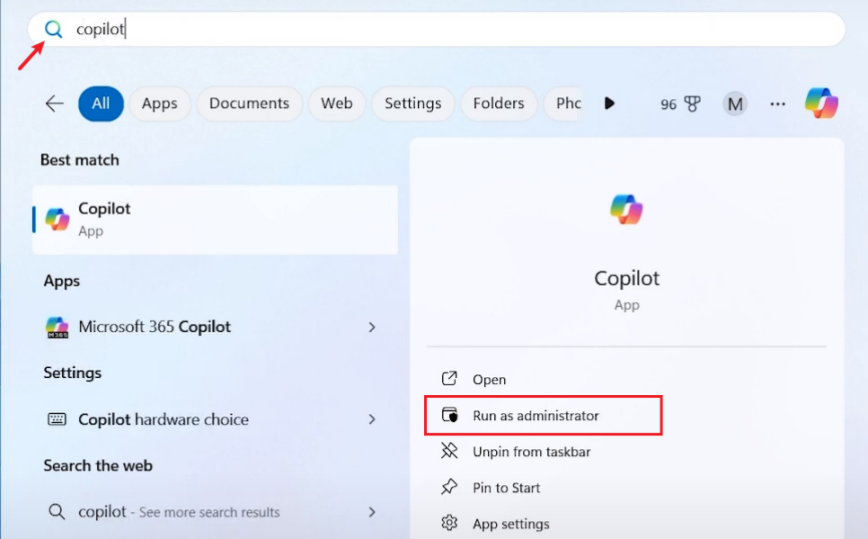Expand the copilot web search chevron

pos(372,512)
